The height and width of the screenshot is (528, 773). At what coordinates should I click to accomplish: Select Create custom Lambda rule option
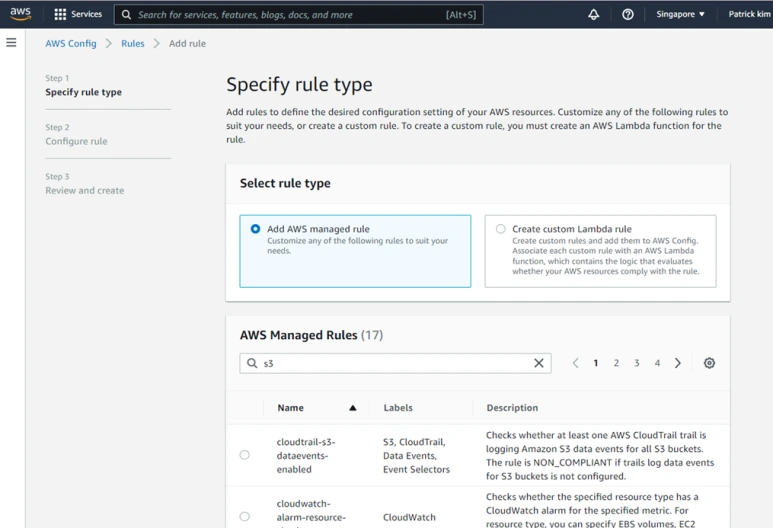tap(600, 251)
